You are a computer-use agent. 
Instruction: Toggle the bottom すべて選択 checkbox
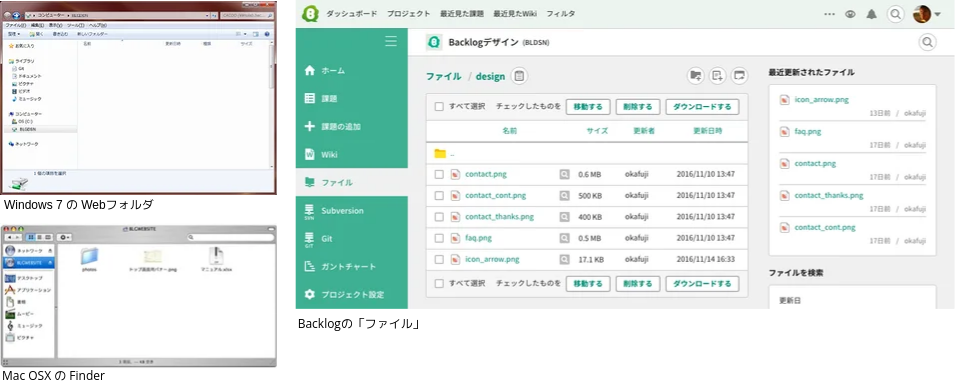tap(439, 284)
